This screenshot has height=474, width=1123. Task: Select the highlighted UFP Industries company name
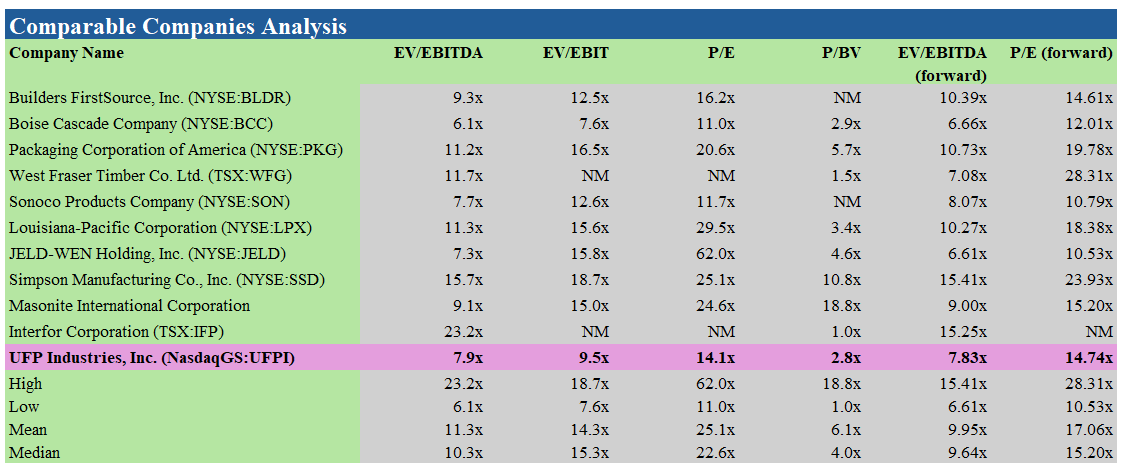click(151, 358)
